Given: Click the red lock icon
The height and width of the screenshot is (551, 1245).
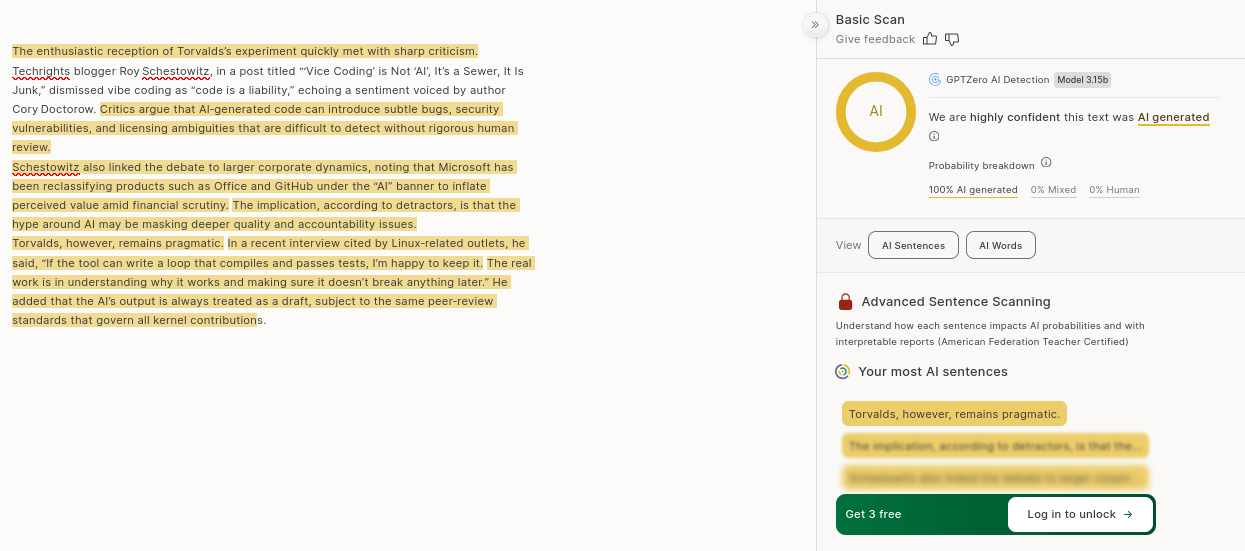Looking at the screenshot, I should point(845,302).
